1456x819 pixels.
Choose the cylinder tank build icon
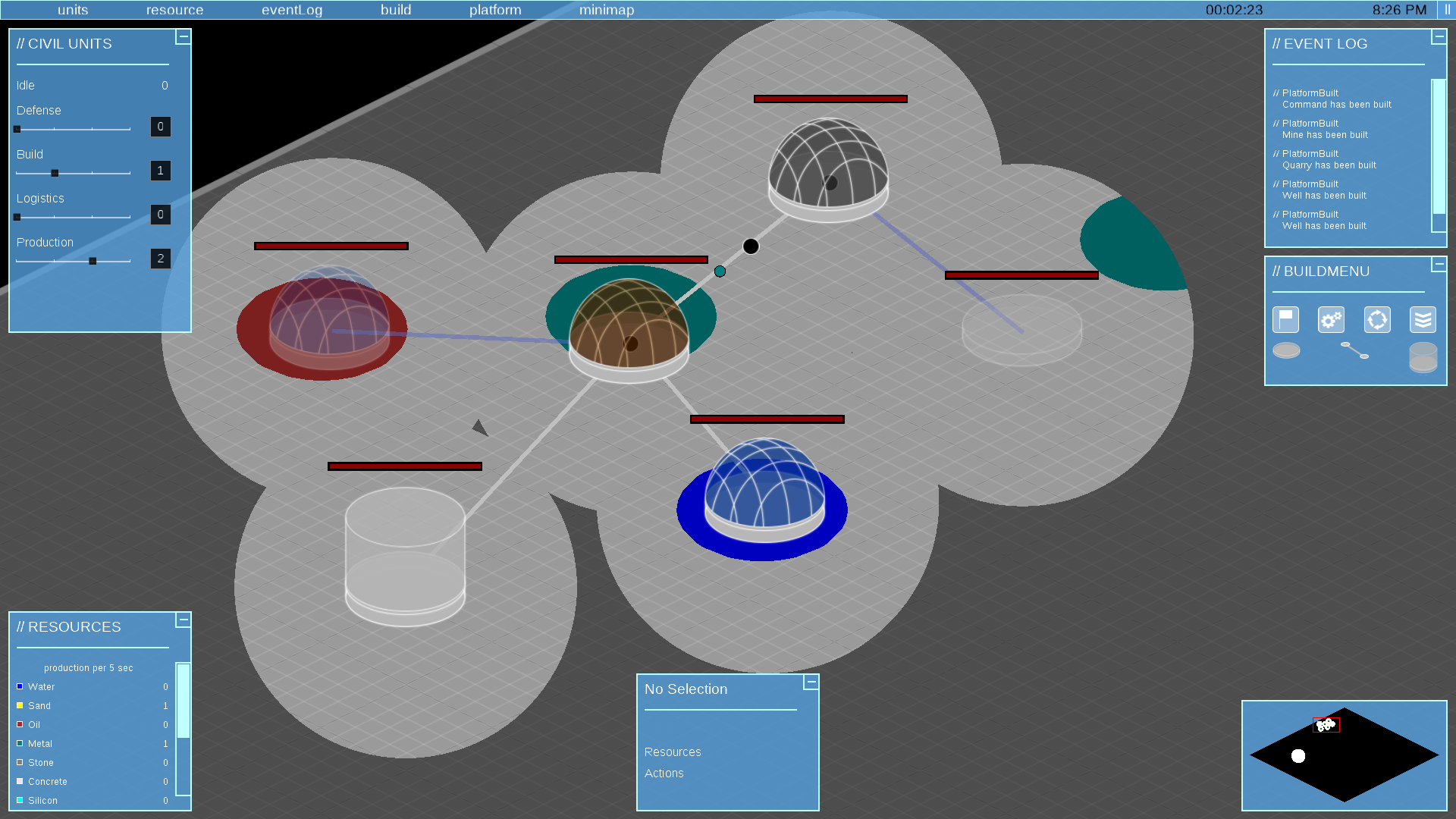pos(1423,356)
